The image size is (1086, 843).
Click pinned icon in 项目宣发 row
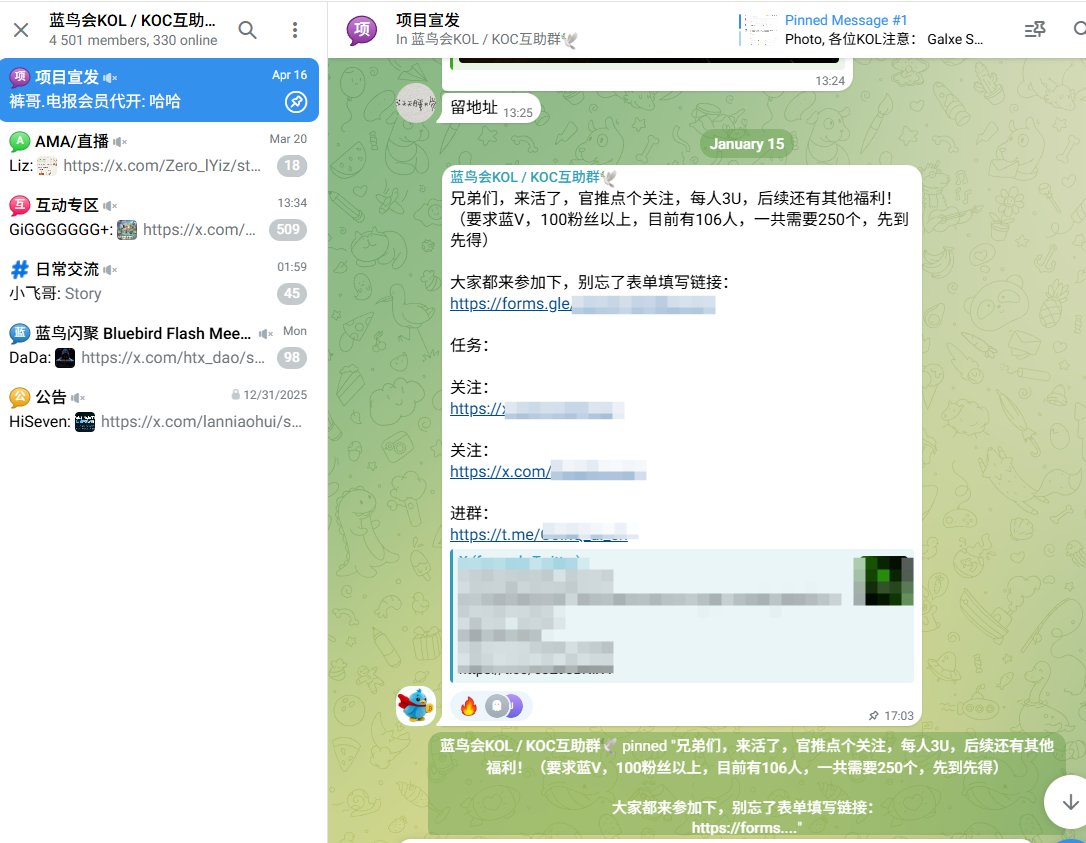click(x=296, y=102)
